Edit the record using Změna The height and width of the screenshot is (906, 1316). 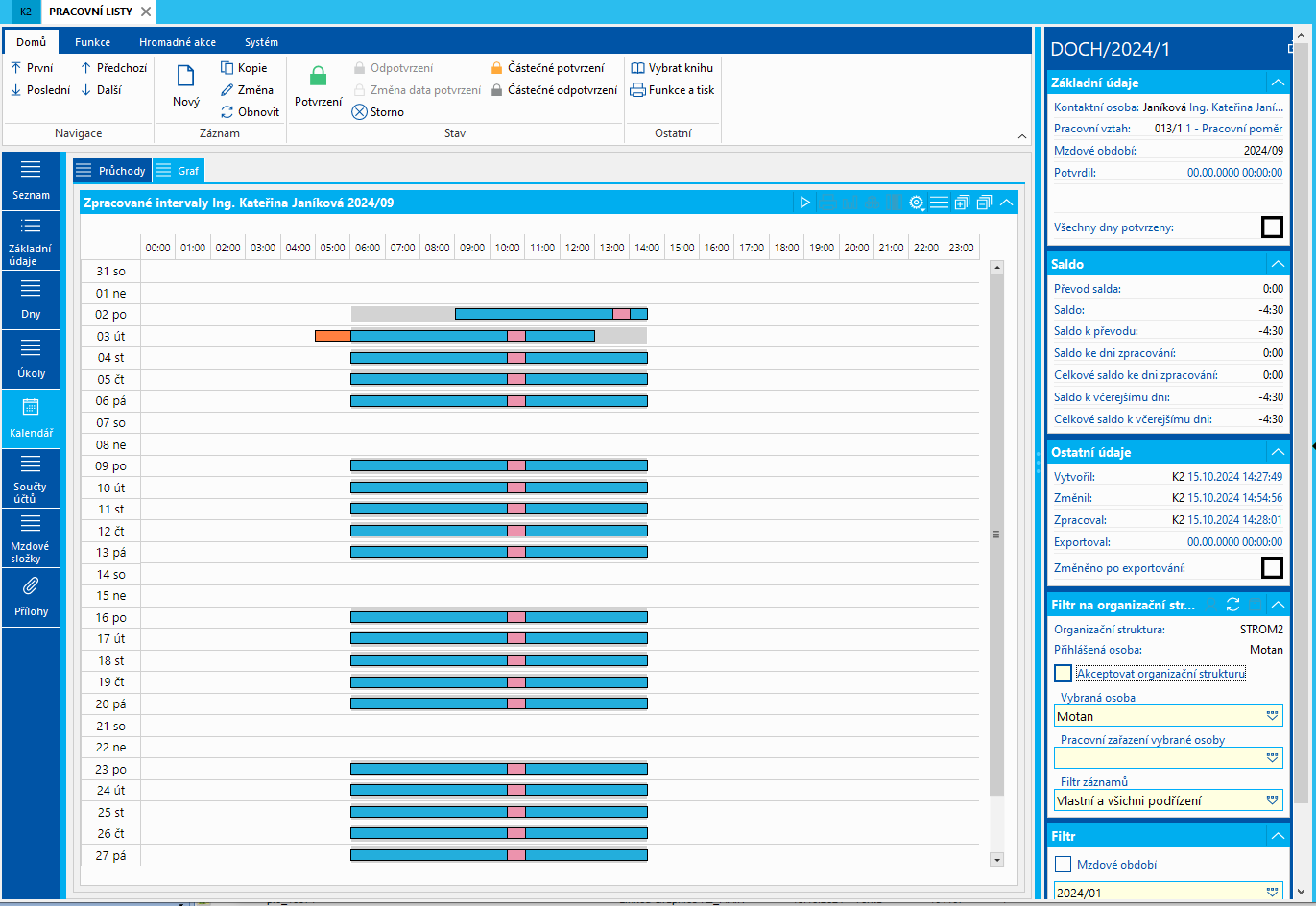(247, 90)
